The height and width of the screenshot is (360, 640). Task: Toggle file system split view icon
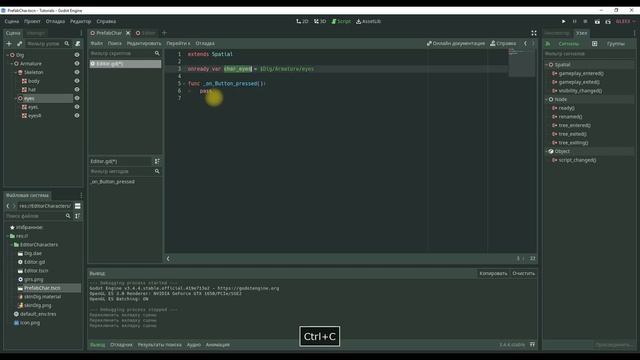tap(78, 206)
